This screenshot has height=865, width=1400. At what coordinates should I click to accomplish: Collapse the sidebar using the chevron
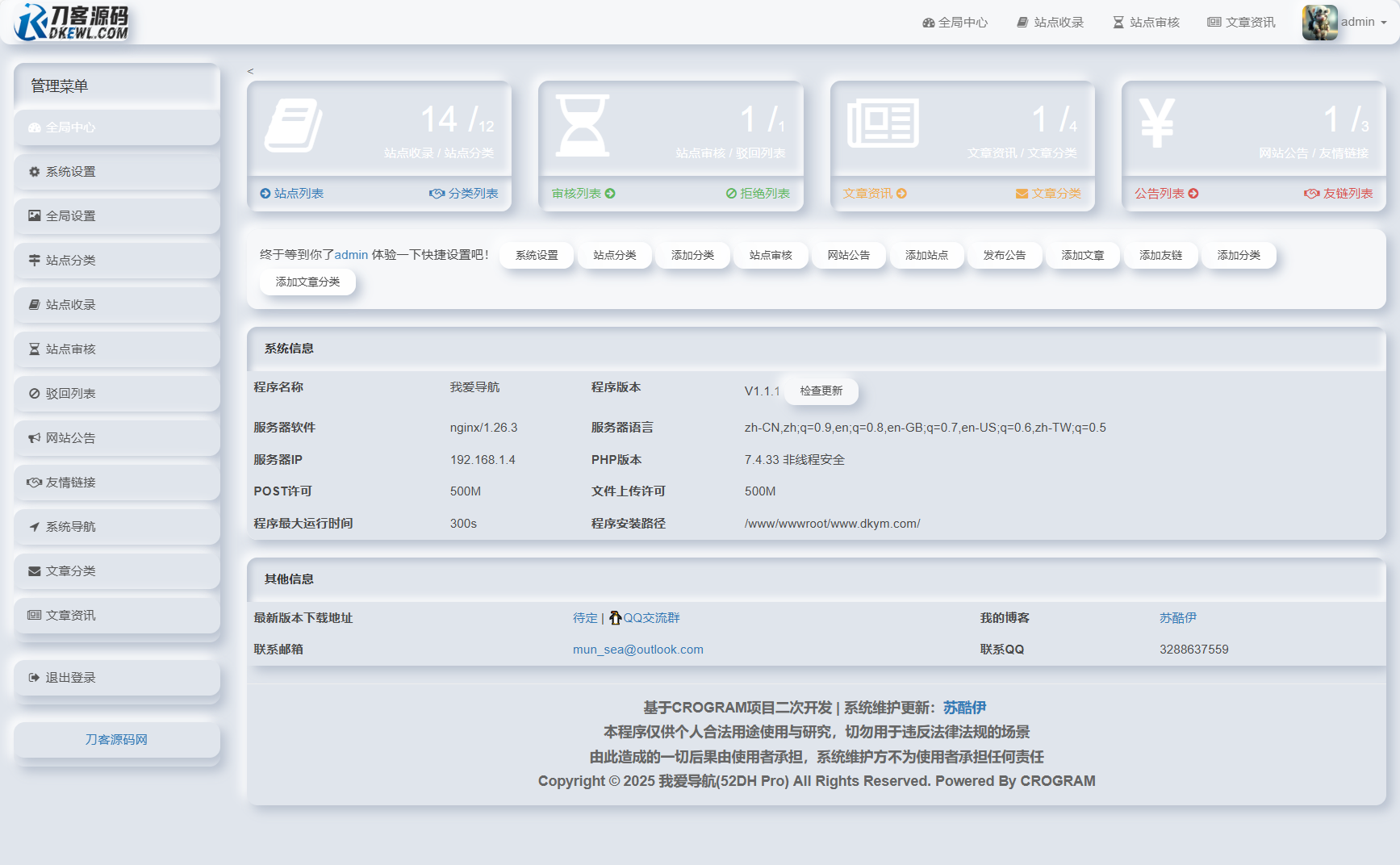[x=251, y=70]
